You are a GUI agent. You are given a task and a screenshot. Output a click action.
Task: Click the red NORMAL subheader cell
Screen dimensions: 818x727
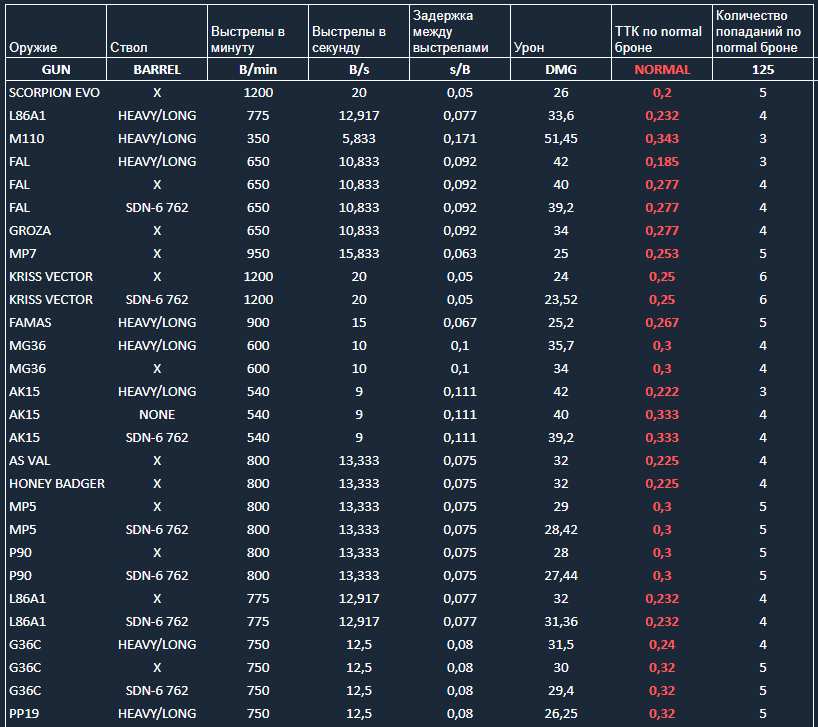click(662, 70)
